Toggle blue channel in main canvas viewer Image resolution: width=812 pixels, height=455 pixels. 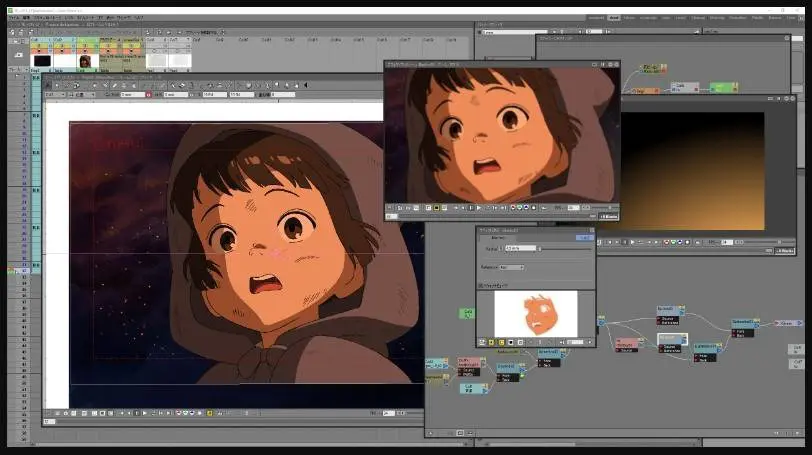[192, 413]
